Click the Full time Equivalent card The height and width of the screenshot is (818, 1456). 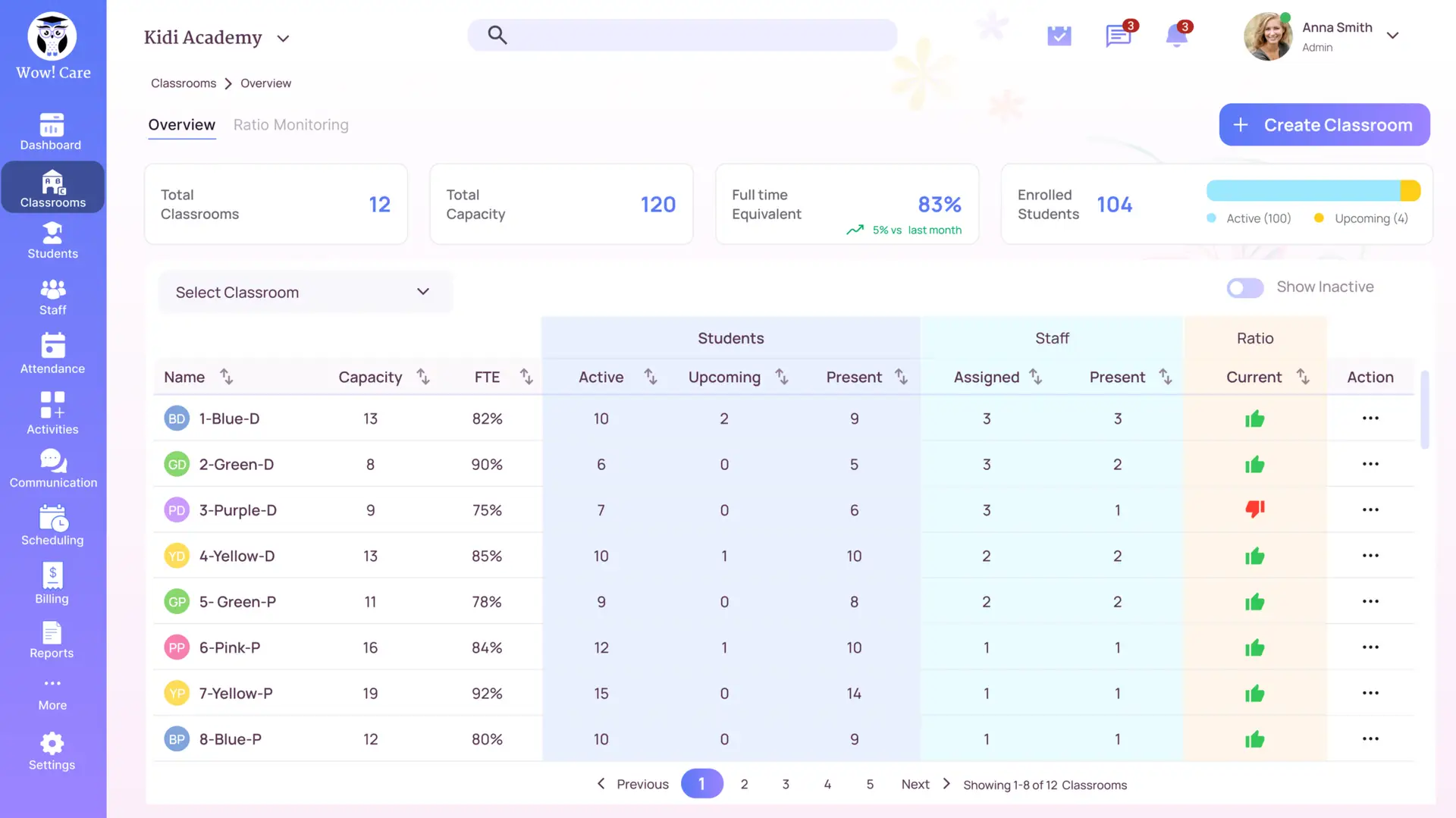[847, 204]
